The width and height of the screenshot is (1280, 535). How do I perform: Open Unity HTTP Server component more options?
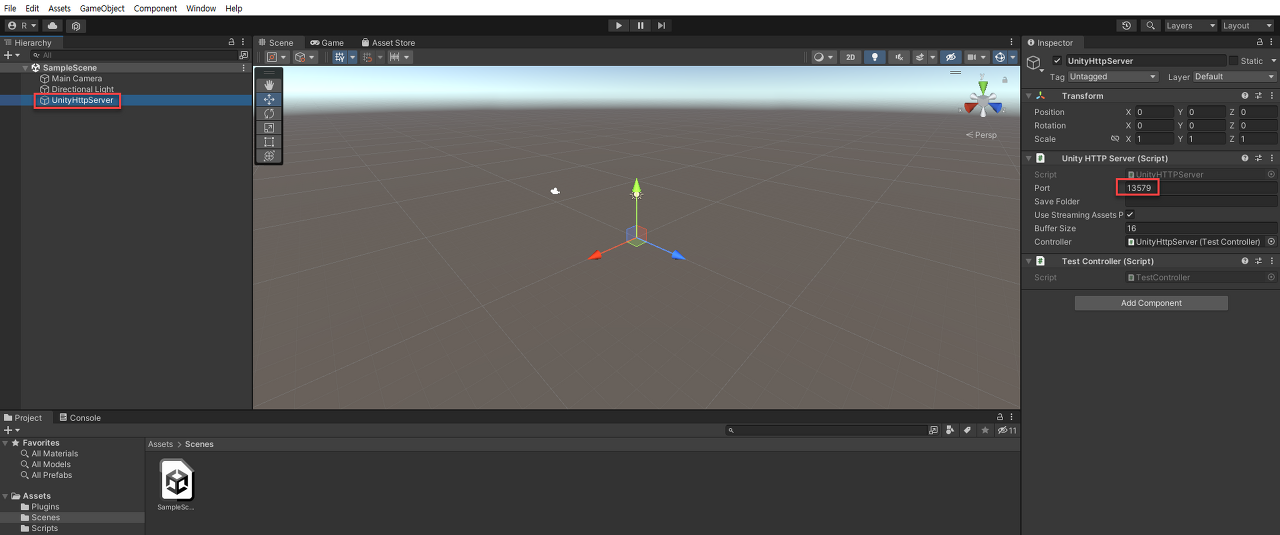pyautogui.click(x=1271, y=158)
